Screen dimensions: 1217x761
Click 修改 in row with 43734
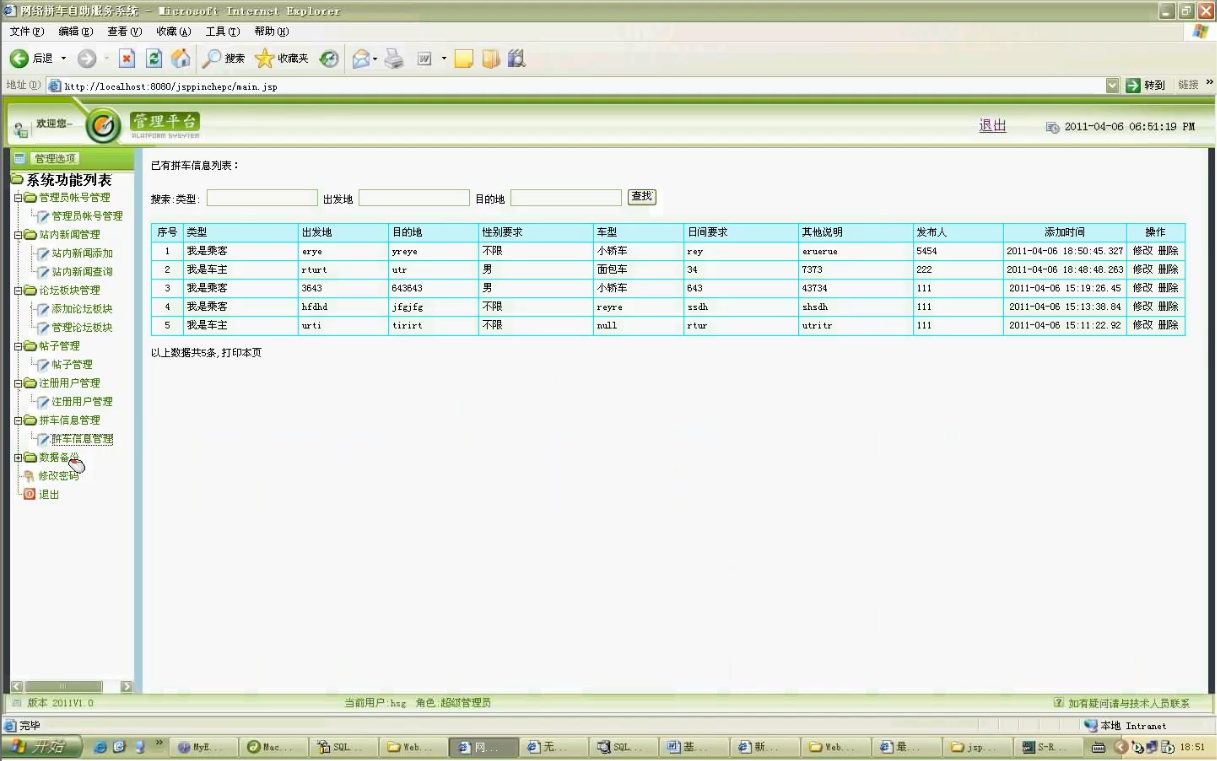point(1142,288)
